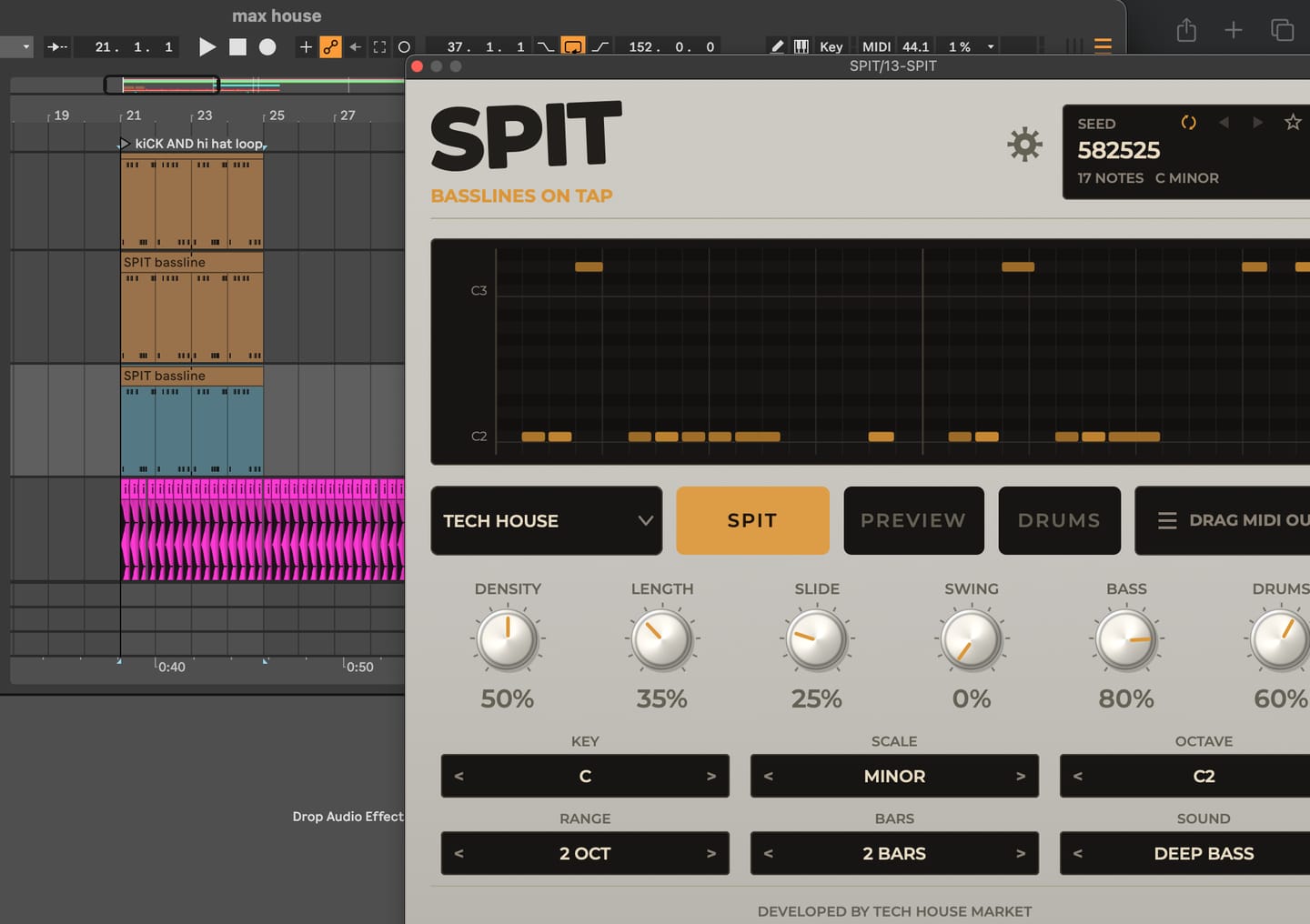This screenshot has width=1310, height=924.
Task: Click the share icon at top right
Action: [x=1186, y=30]
